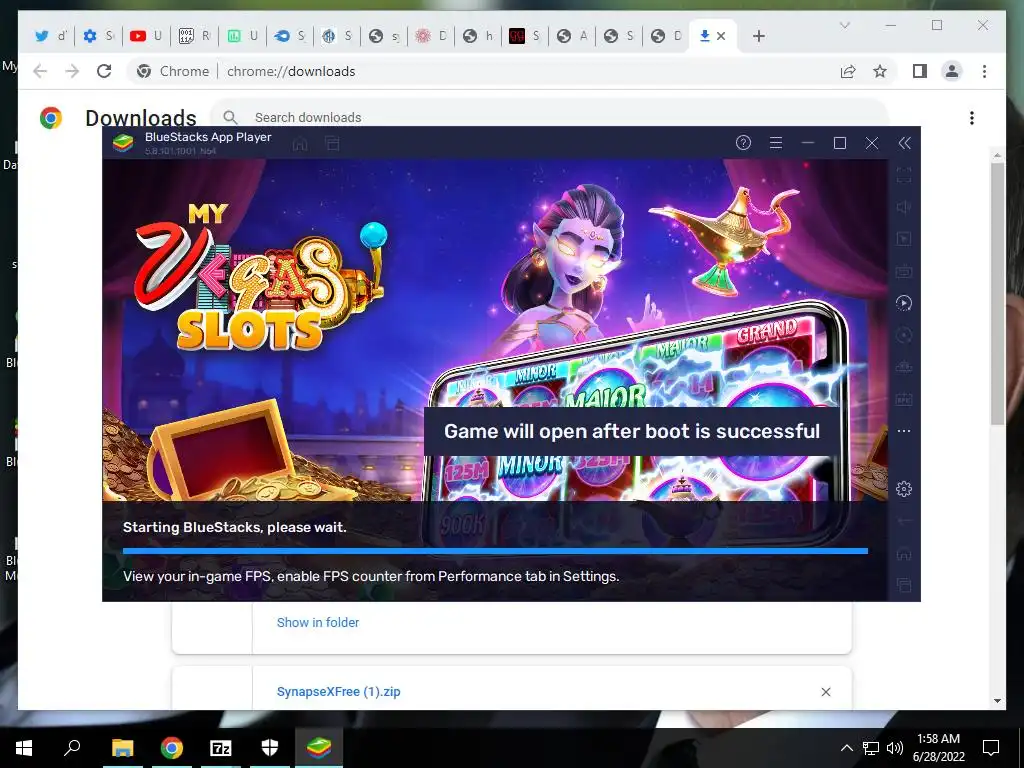Open Chrome three-dot main menu

[984, 71]
